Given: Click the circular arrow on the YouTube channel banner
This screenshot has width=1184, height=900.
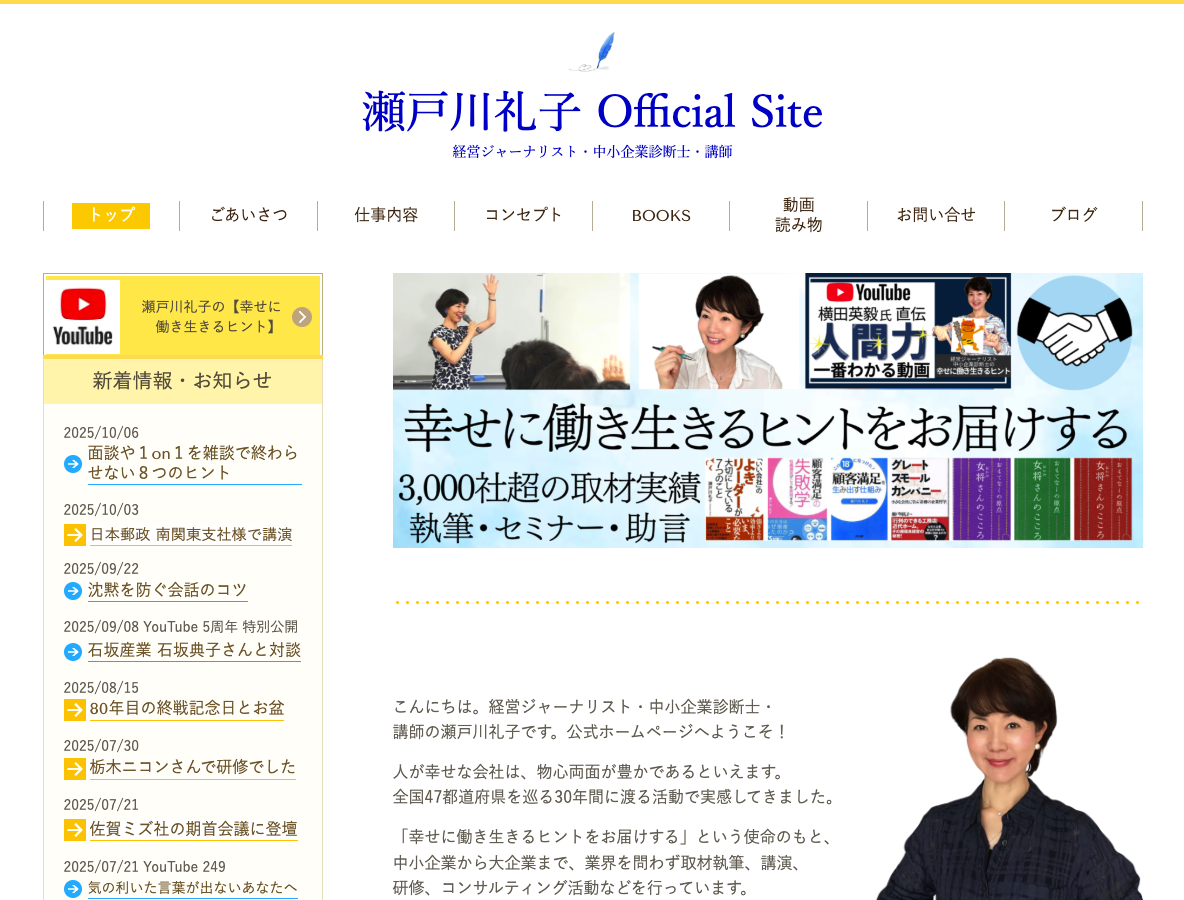Looking at the screenshot, I should point(302,316).
